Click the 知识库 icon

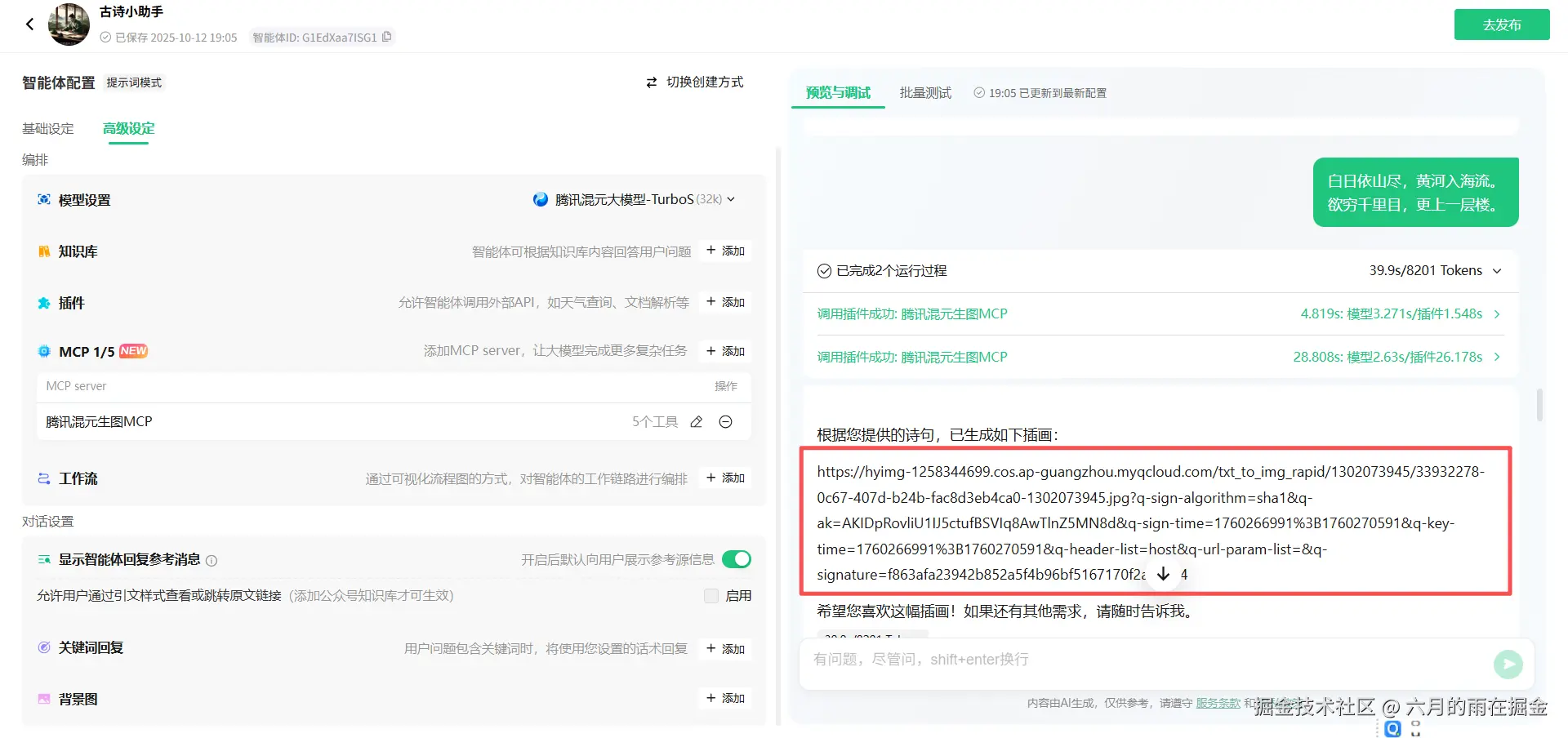(44, 251)
